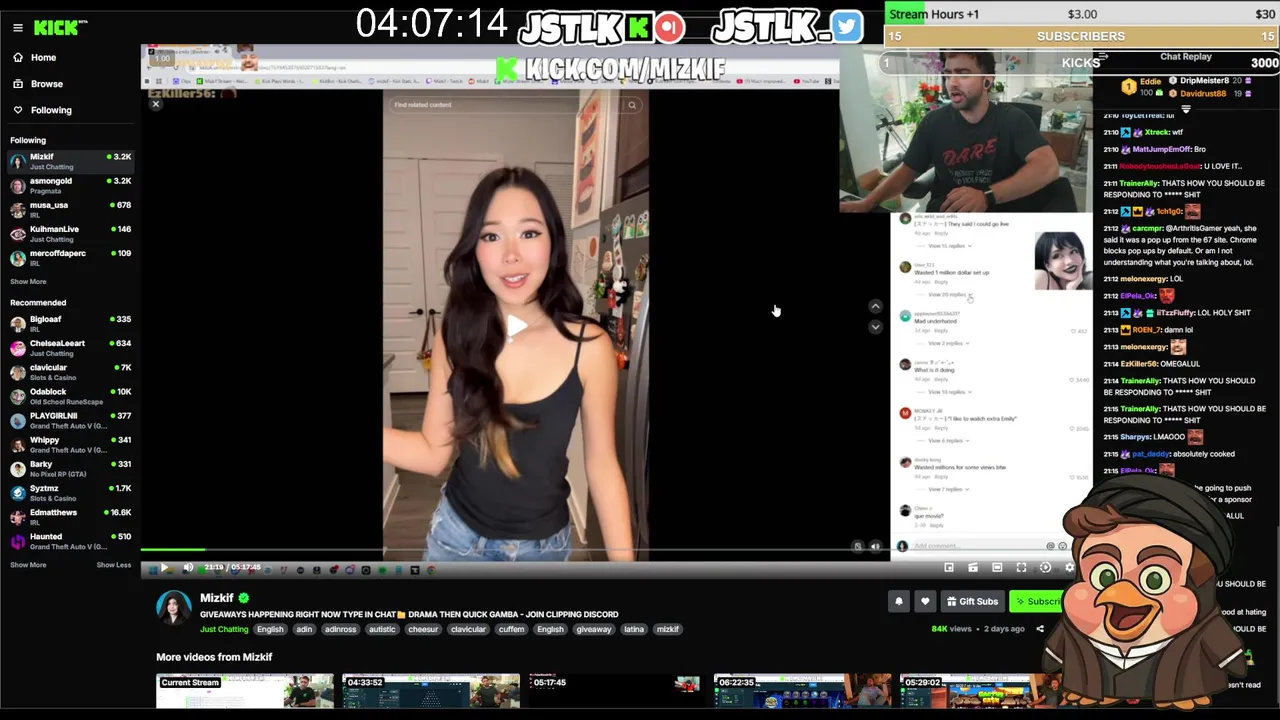This screenshot has height=720, width=1280.
Task: Open Syztmz recommended channel
Action: click(x=70, y=492)
